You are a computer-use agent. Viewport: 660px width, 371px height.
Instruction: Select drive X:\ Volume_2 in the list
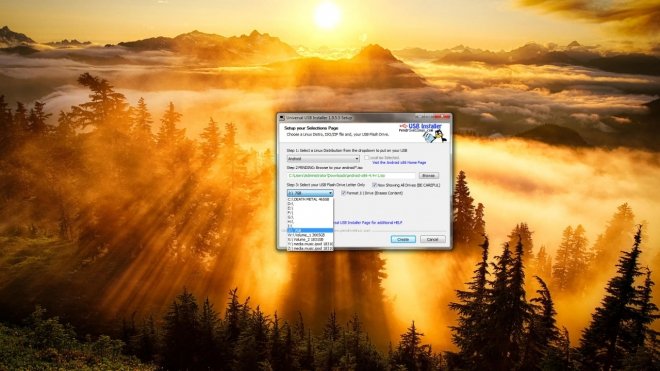310,239
